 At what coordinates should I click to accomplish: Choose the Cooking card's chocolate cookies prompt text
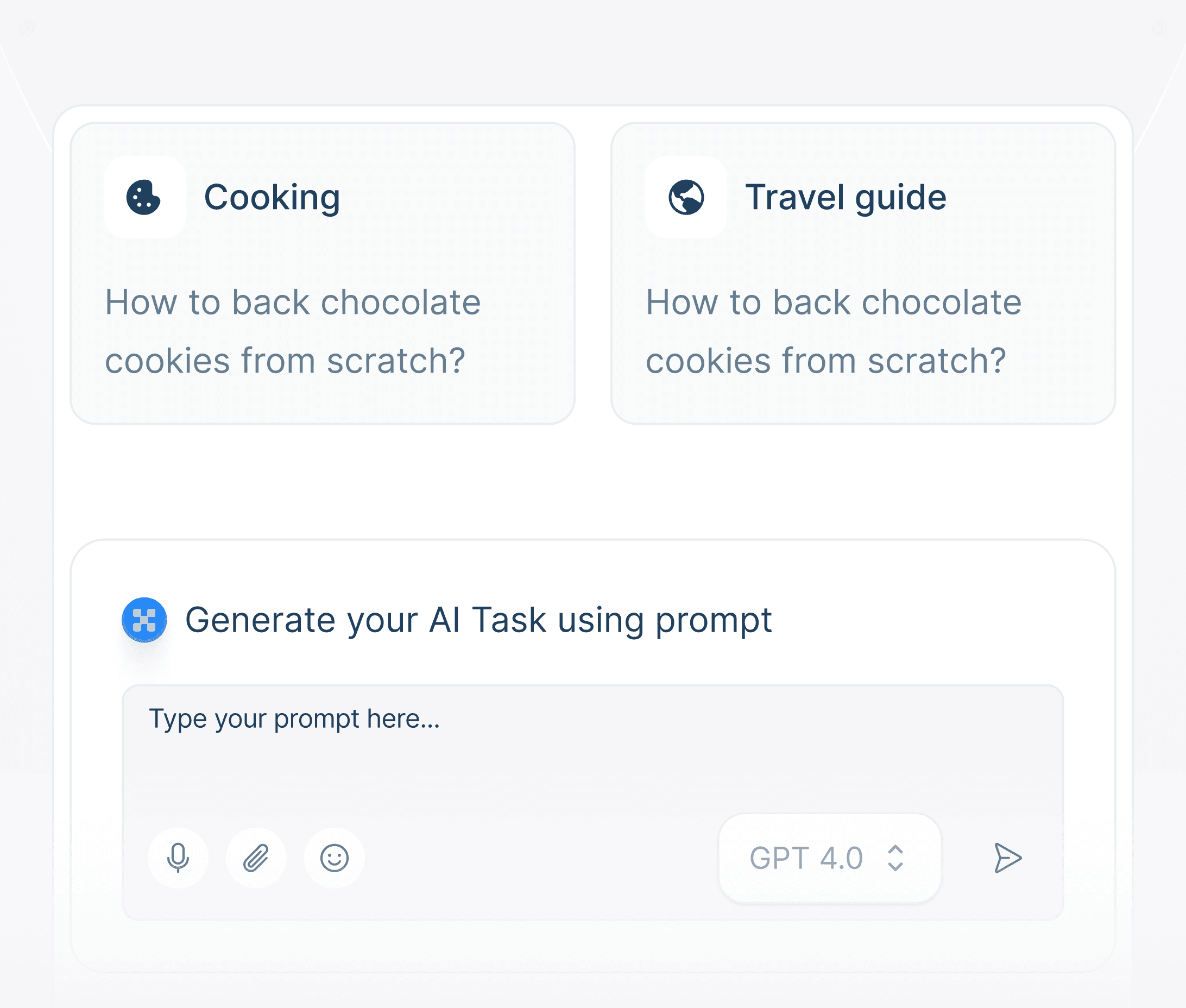point(293,331)
